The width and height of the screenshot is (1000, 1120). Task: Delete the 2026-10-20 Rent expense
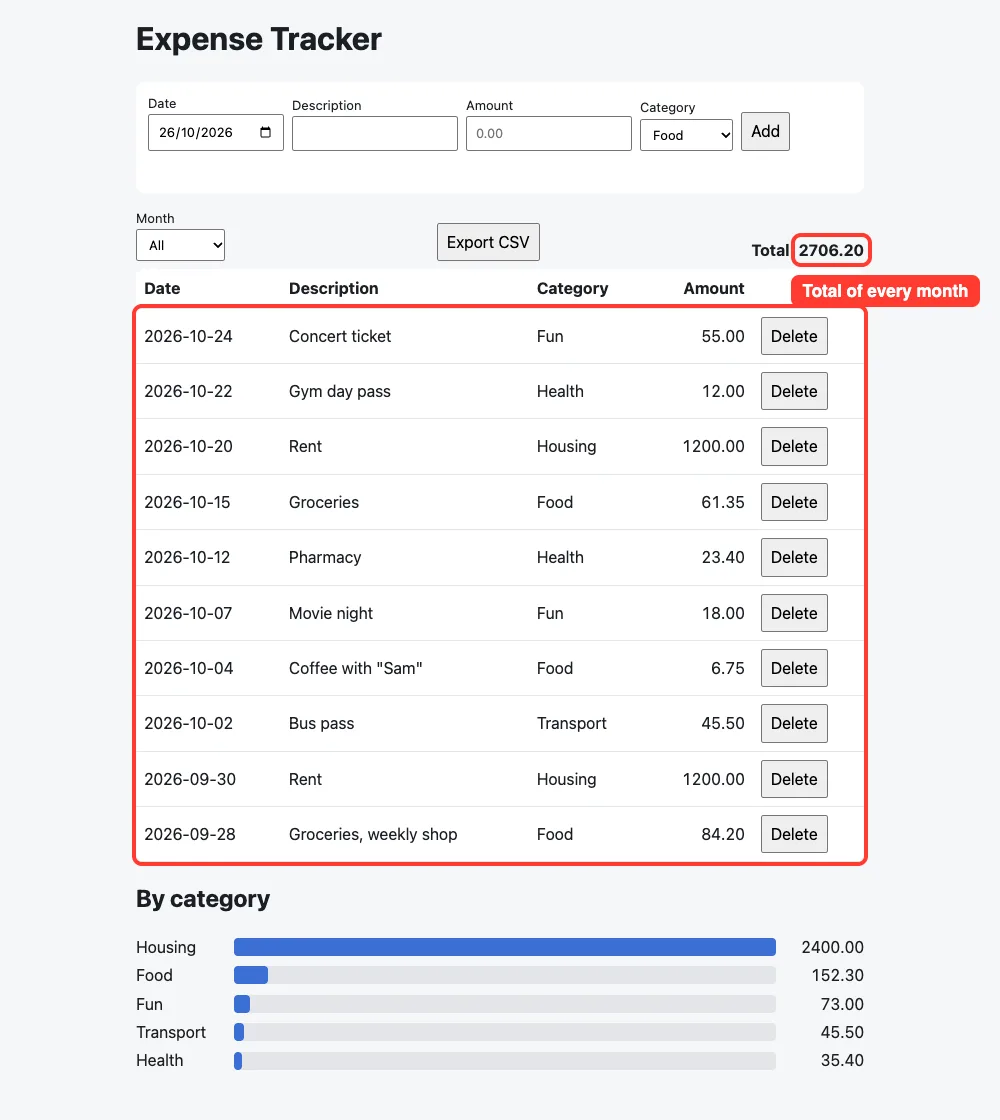(x=794, y=446)
